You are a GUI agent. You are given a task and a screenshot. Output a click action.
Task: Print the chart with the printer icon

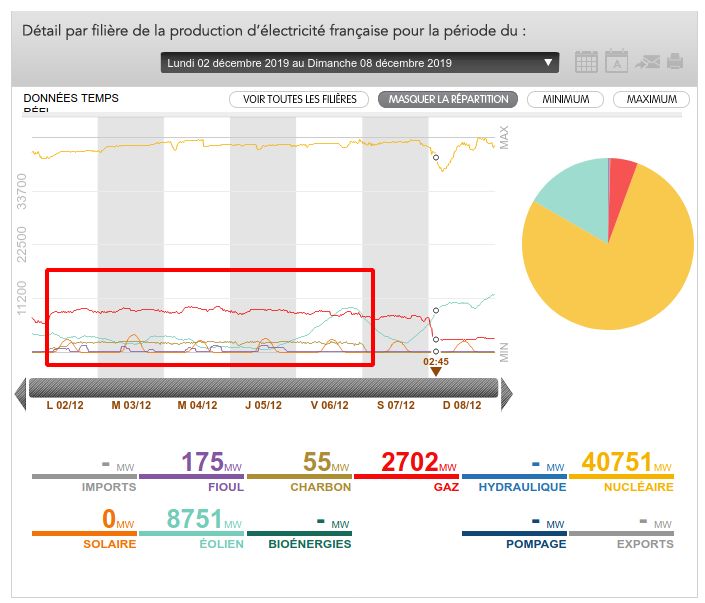pos(676,62)
